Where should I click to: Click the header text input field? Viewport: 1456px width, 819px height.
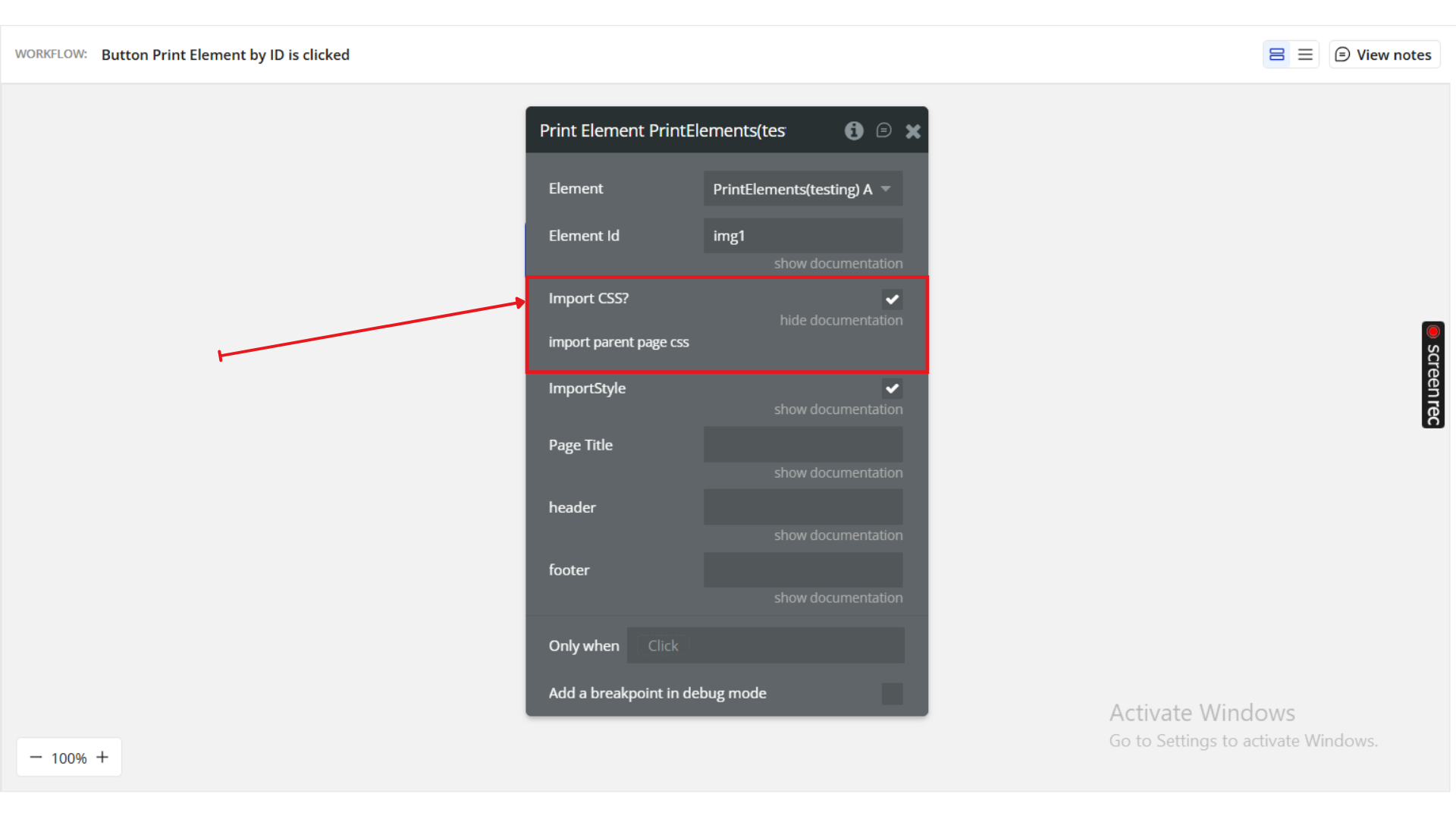[802, 507]
